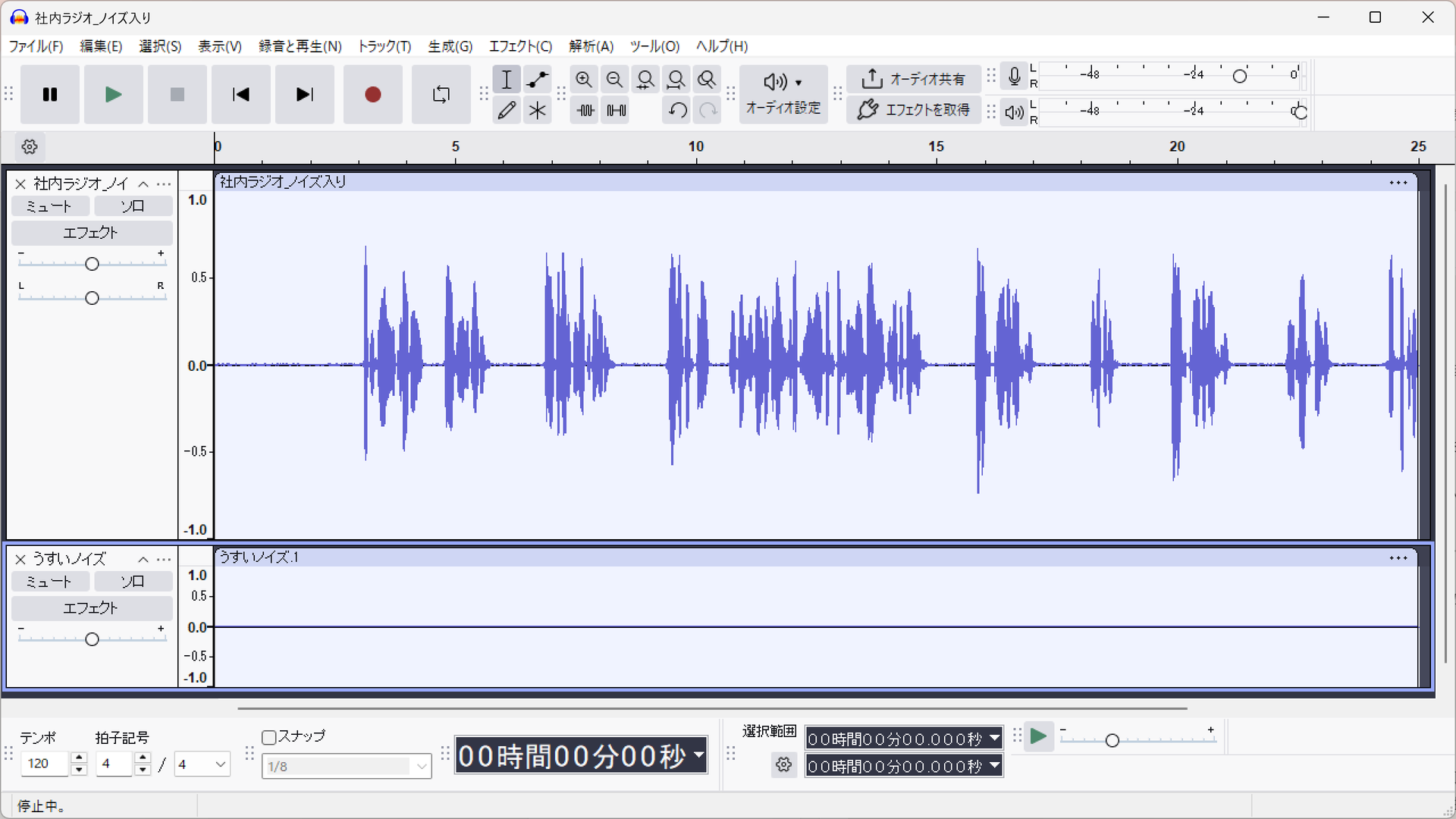Click Trim audio outside selection icon

tap(585, 111)
